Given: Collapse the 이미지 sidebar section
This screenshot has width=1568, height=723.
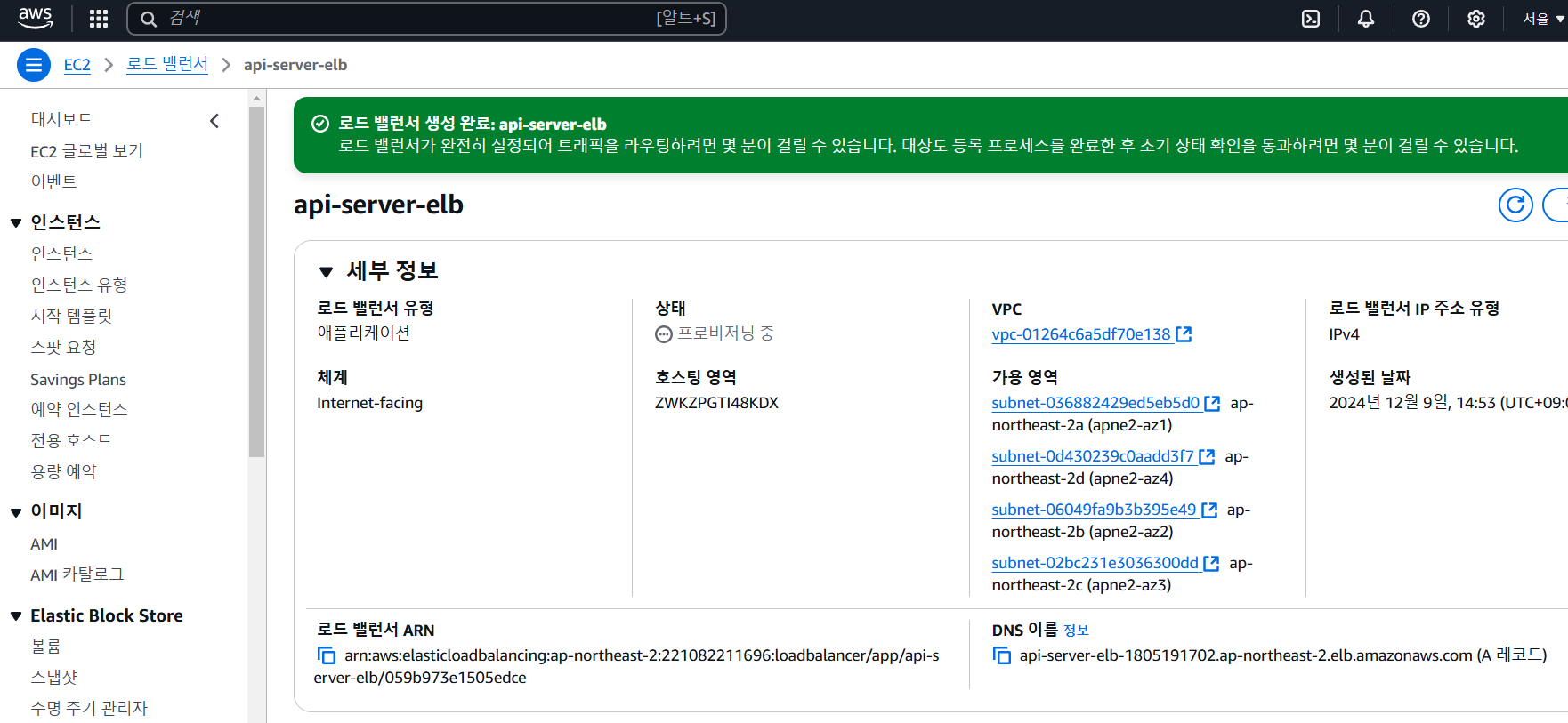Looking at the screenshot, I should click(16, 512).
